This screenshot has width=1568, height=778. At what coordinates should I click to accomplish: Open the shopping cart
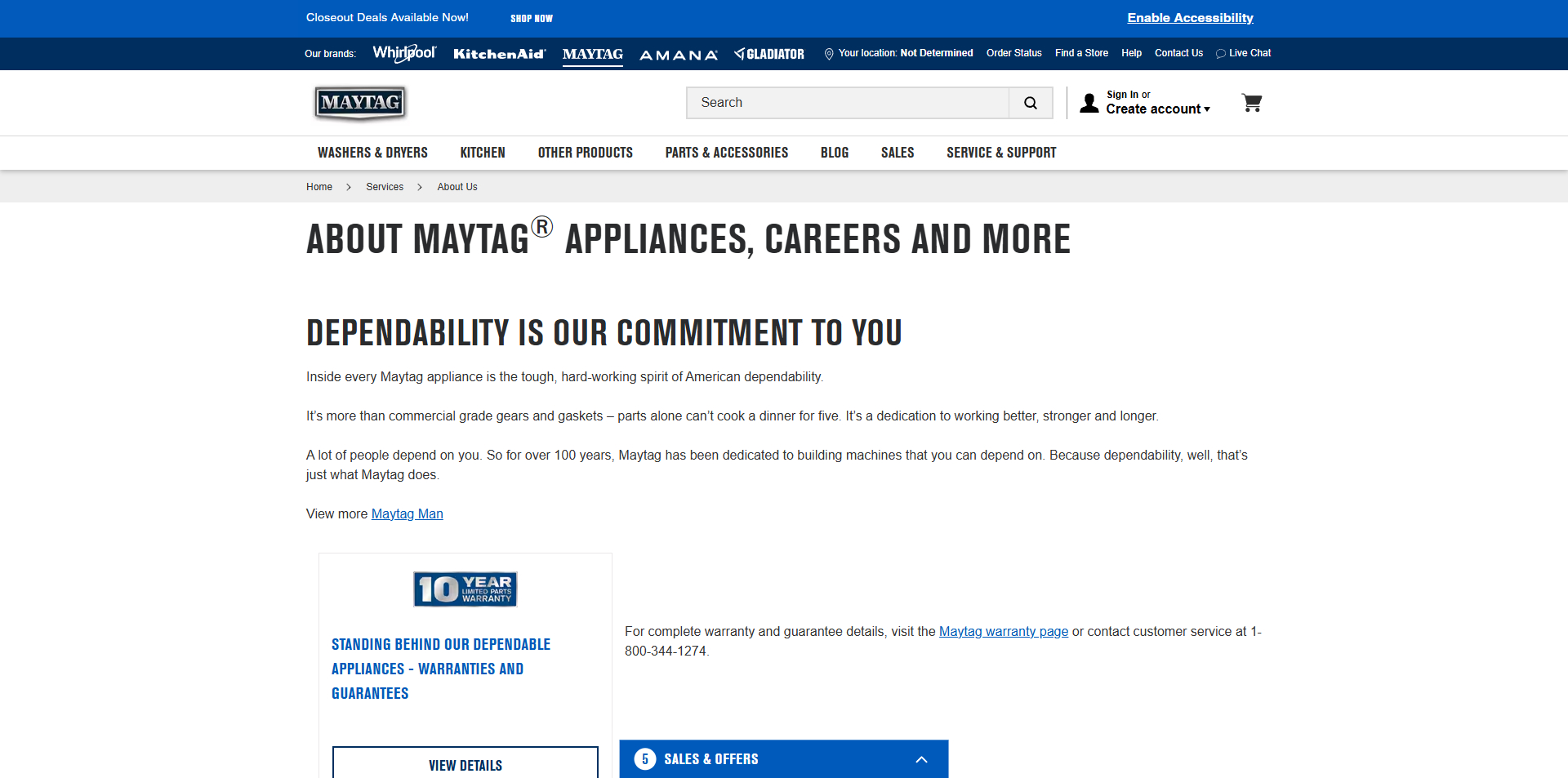coord(1252,102)
